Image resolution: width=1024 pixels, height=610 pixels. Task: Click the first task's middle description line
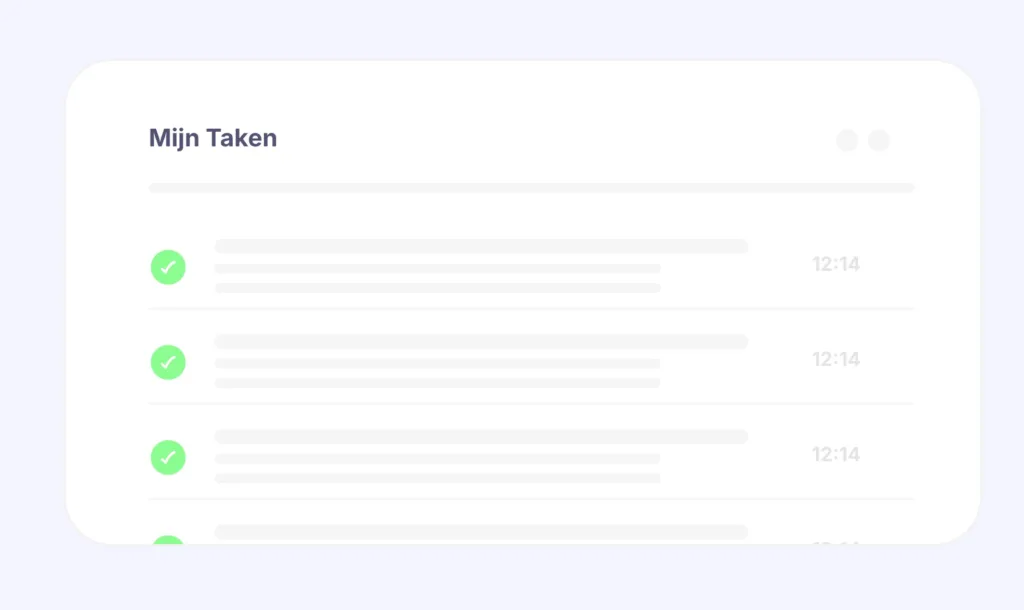437,269
